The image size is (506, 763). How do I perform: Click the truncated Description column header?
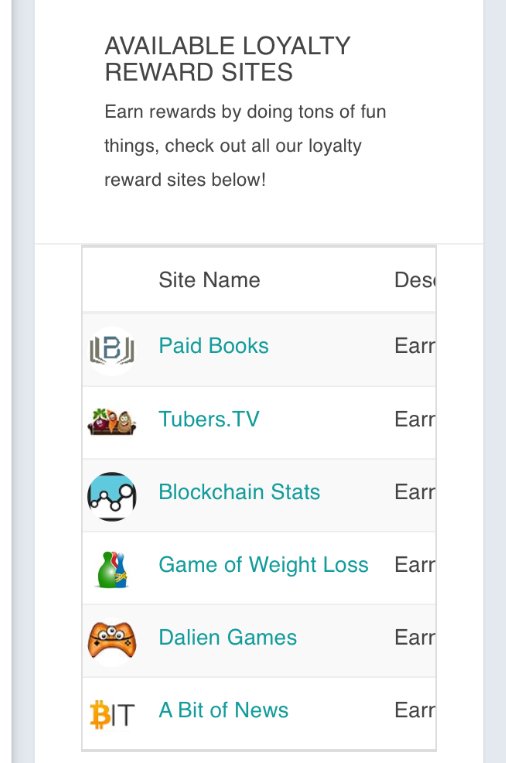[415, 280]
